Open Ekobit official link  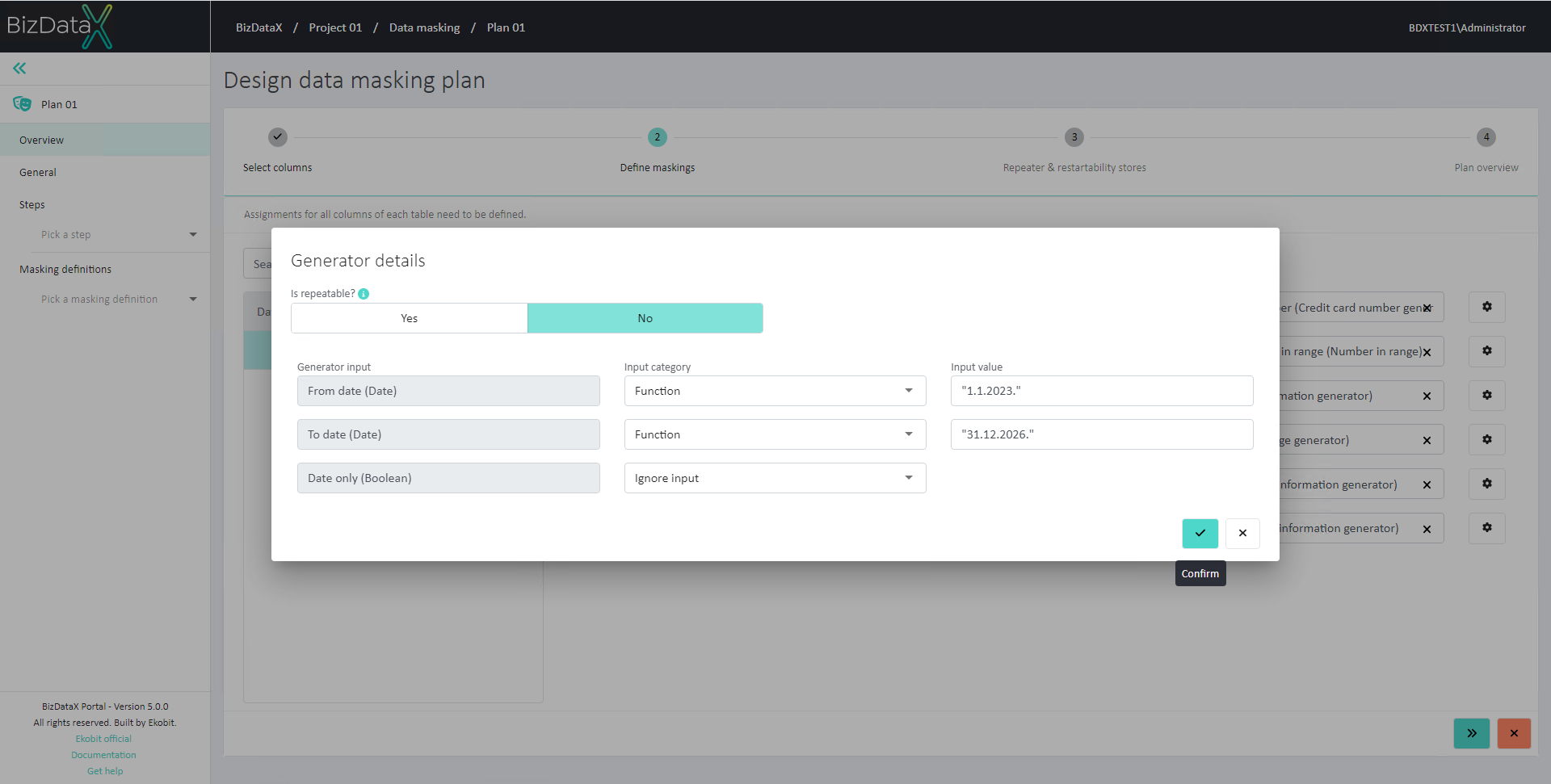(x=103, y=739)
